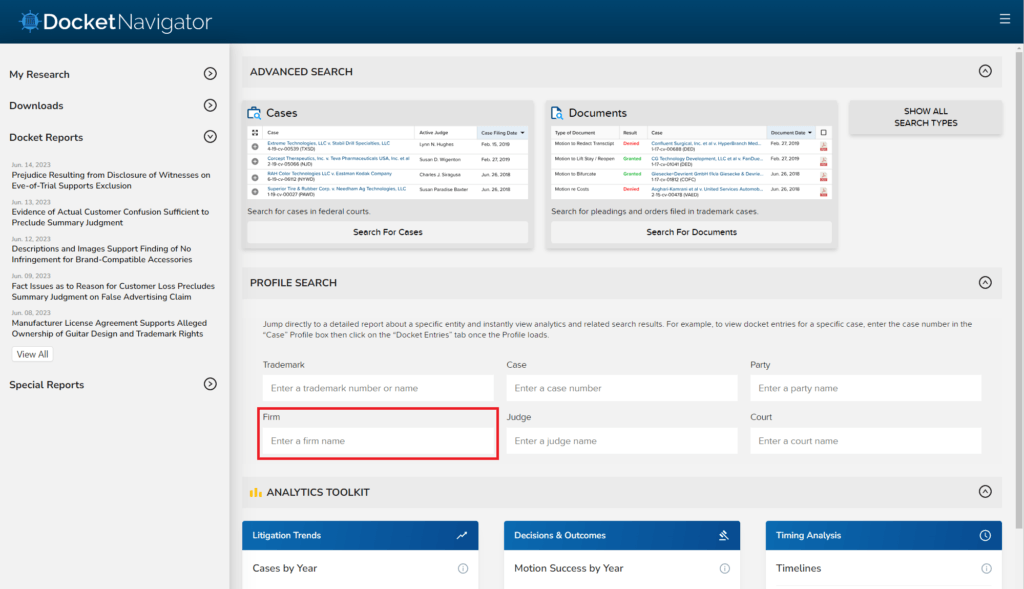Focus the Firm name input field
1024x589 pixels.
tap(378, 441)
